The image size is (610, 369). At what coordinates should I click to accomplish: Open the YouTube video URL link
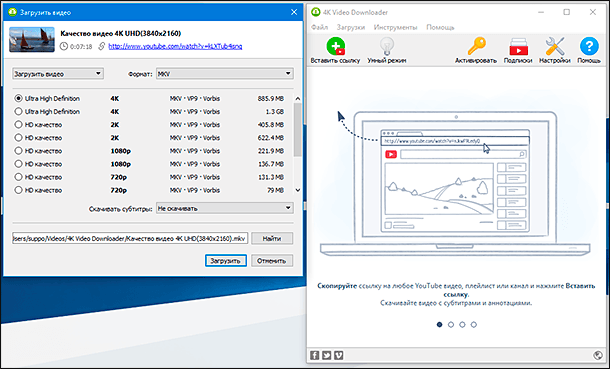[x=175, y=46]
